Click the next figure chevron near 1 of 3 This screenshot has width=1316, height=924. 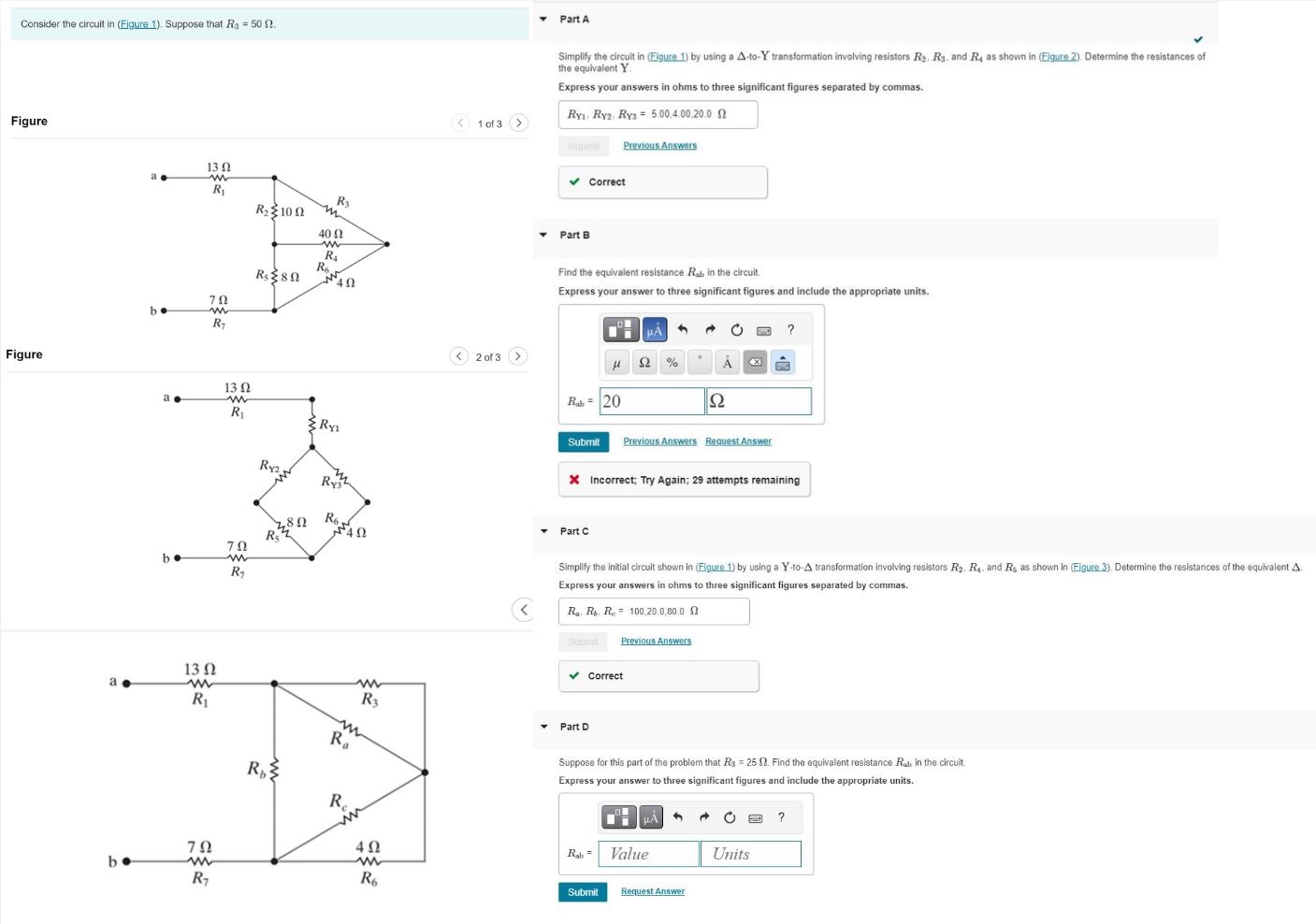519,123
